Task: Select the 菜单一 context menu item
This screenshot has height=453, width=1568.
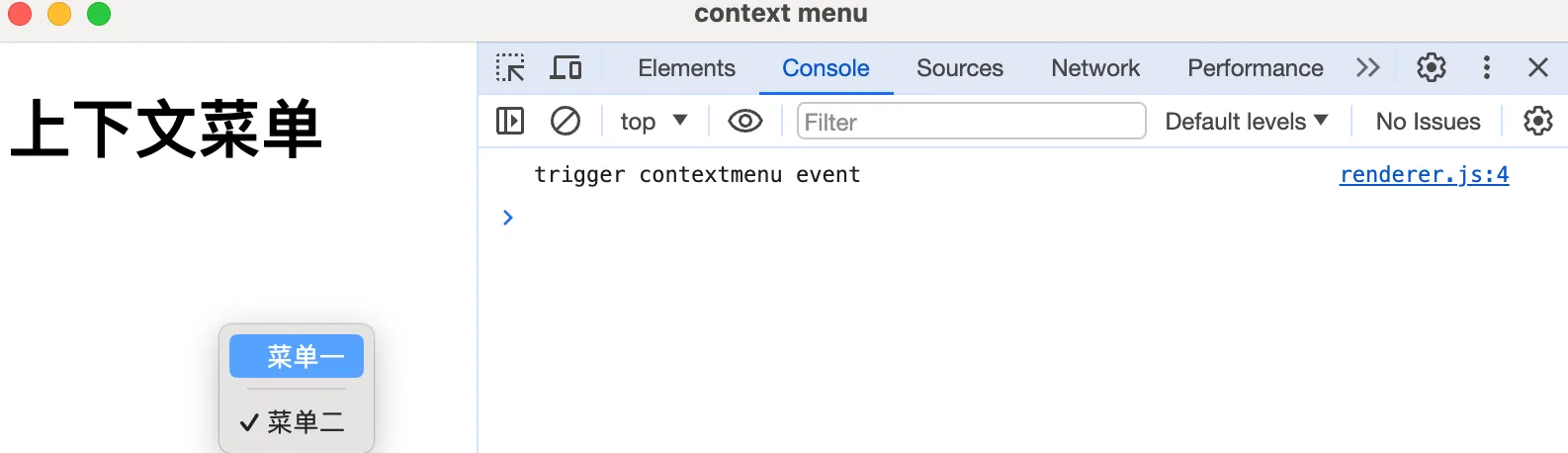Action: [297, 356]
